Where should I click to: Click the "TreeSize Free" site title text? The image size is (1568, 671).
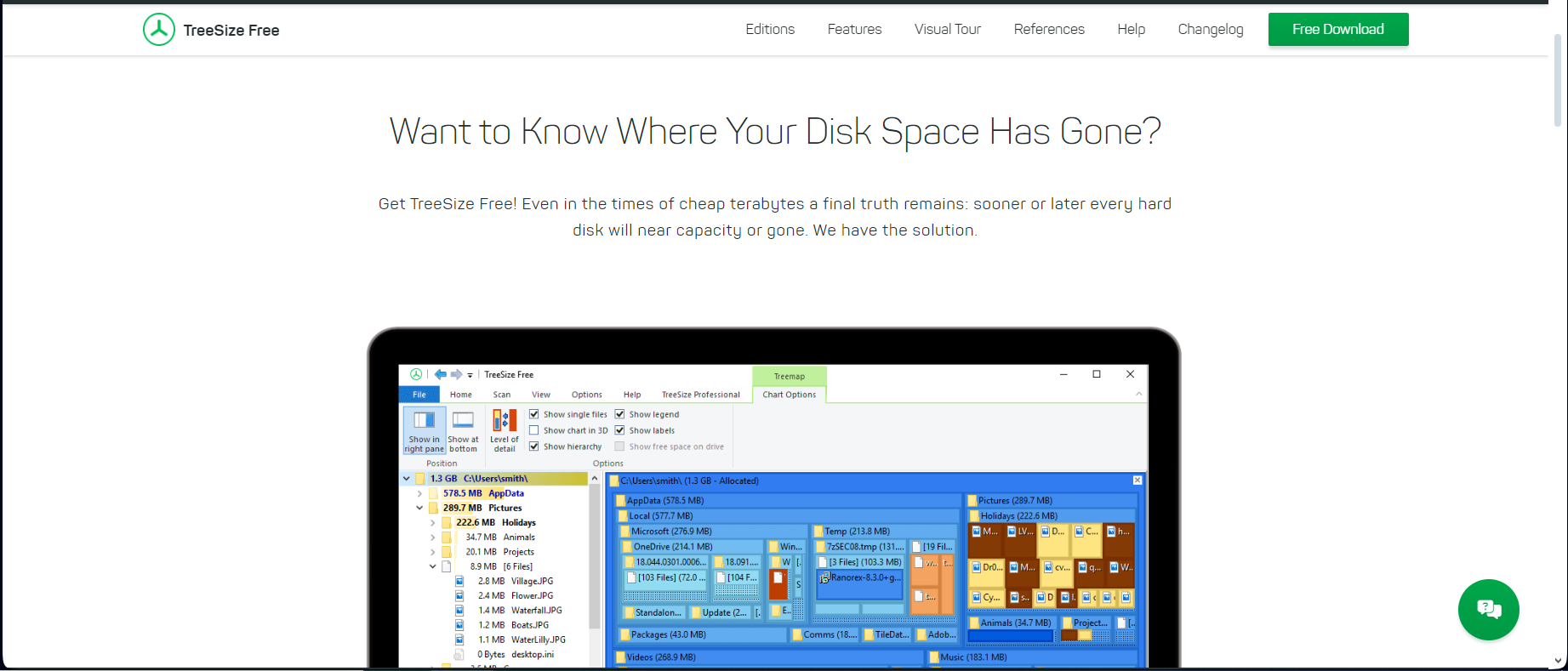point(231,31)
